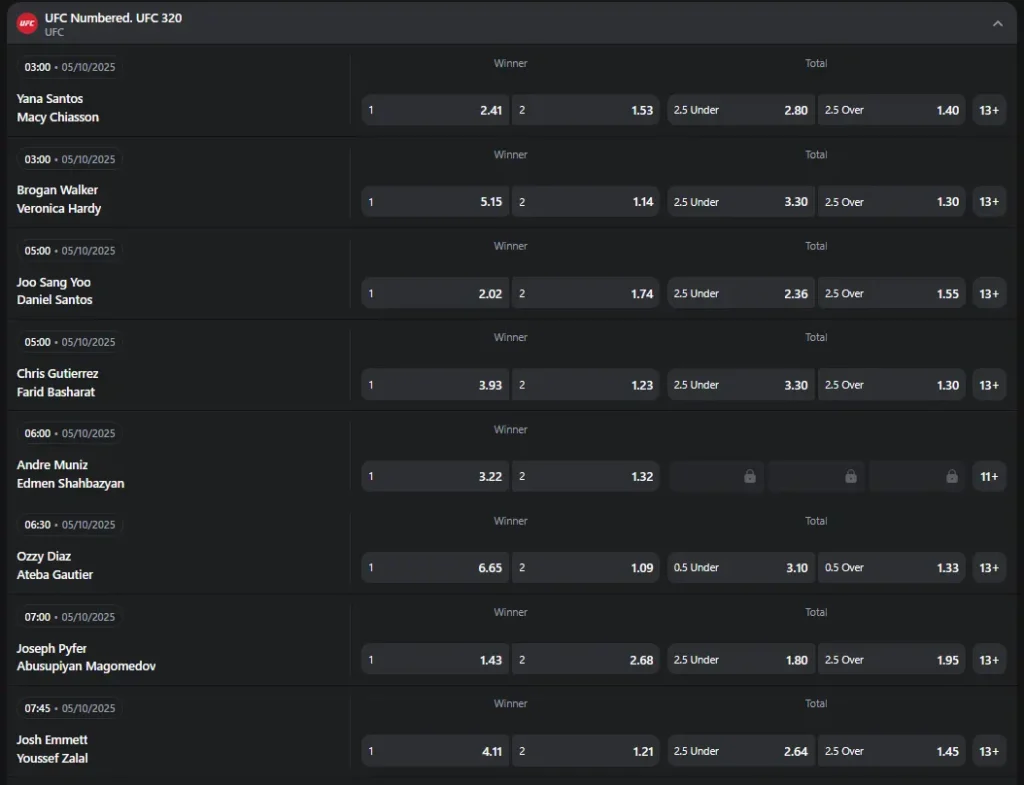1024x785 pixels.
Task: Select Veronica Hardy winner odds 1.14
Action: (586, 202)
